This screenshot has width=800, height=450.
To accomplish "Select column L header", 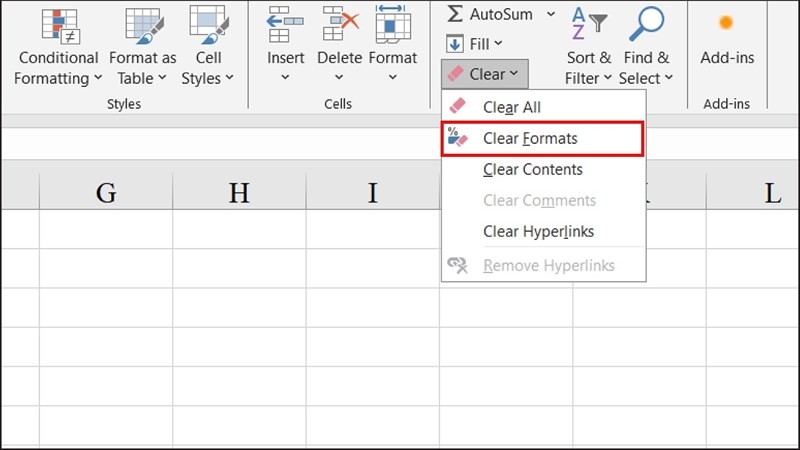I will pos(753,192).
